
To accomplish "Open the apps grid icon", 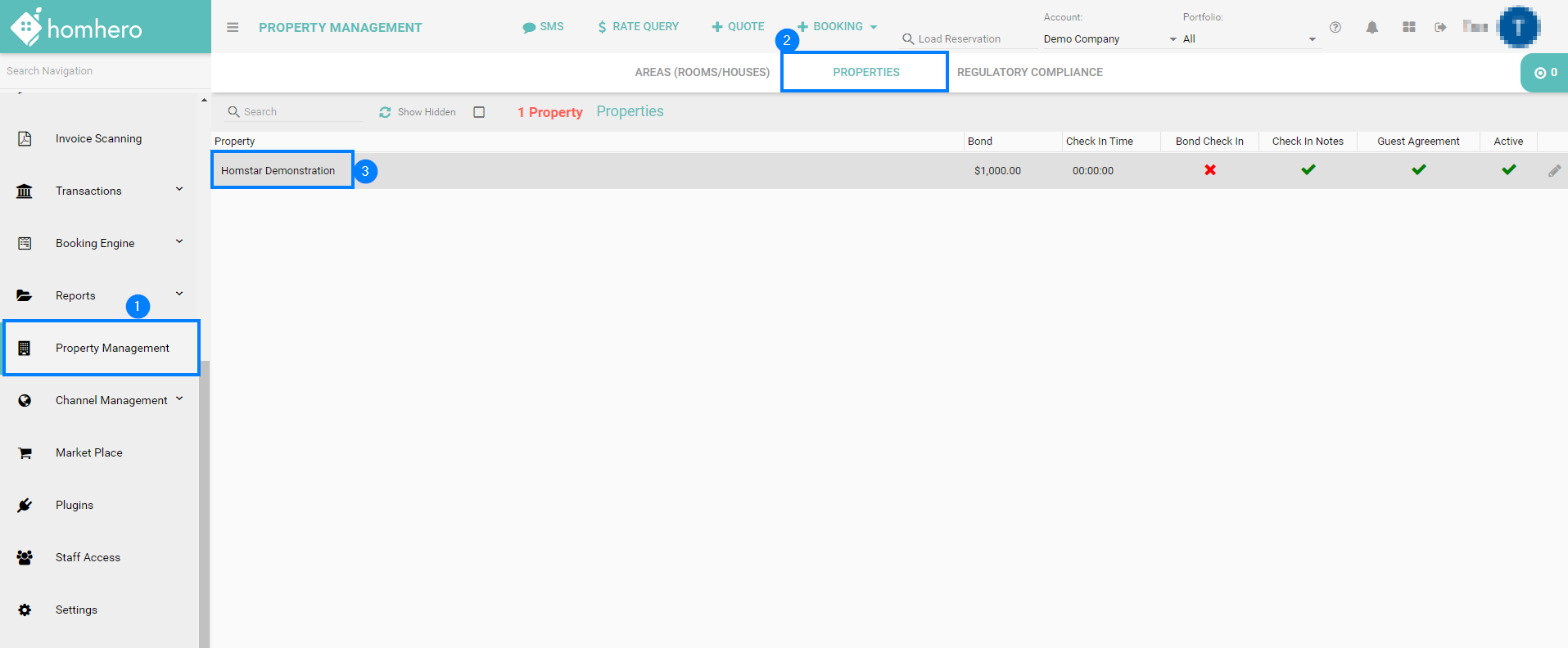I will click(x=1408, y=27).
